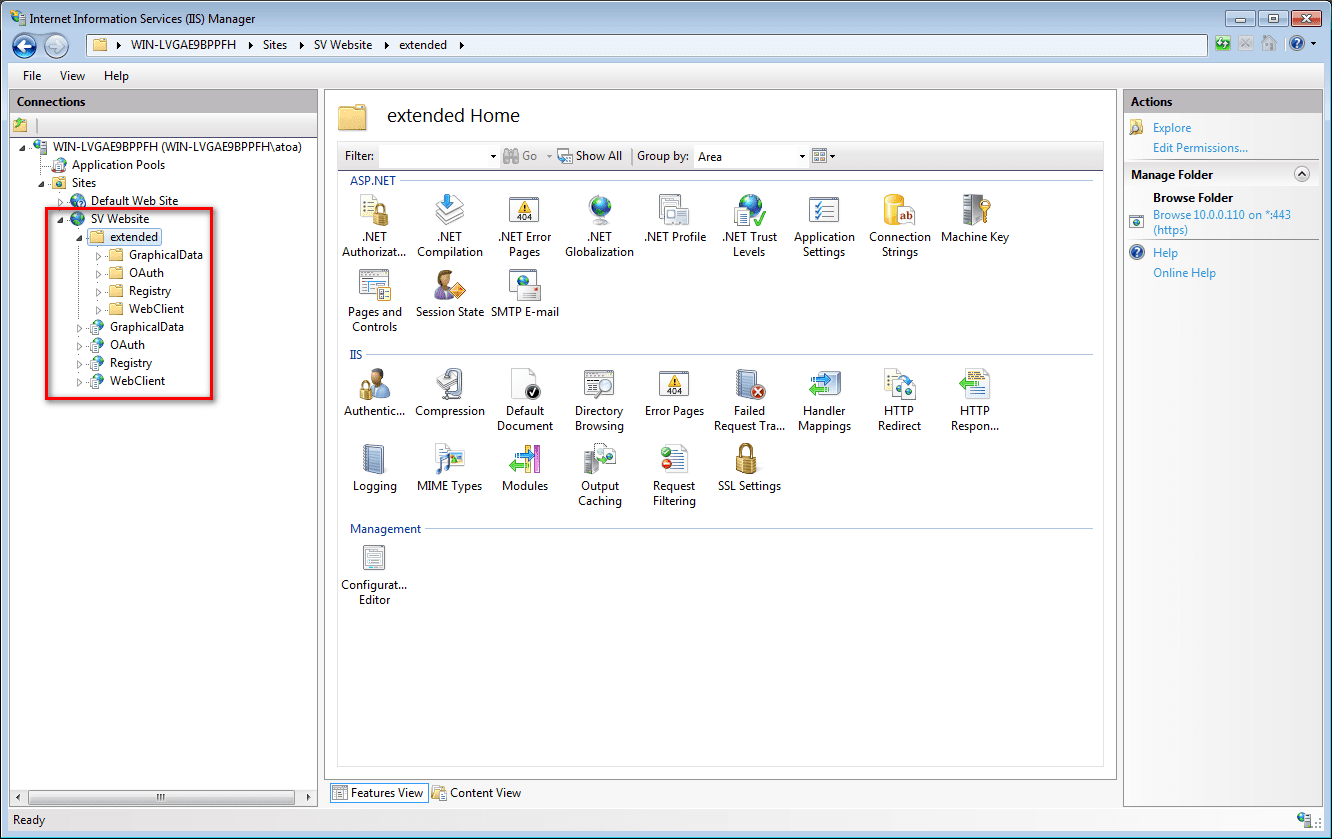1332x839 pixels.
Task: Click the Edit Permissions link
Action: coord(1200,148)
